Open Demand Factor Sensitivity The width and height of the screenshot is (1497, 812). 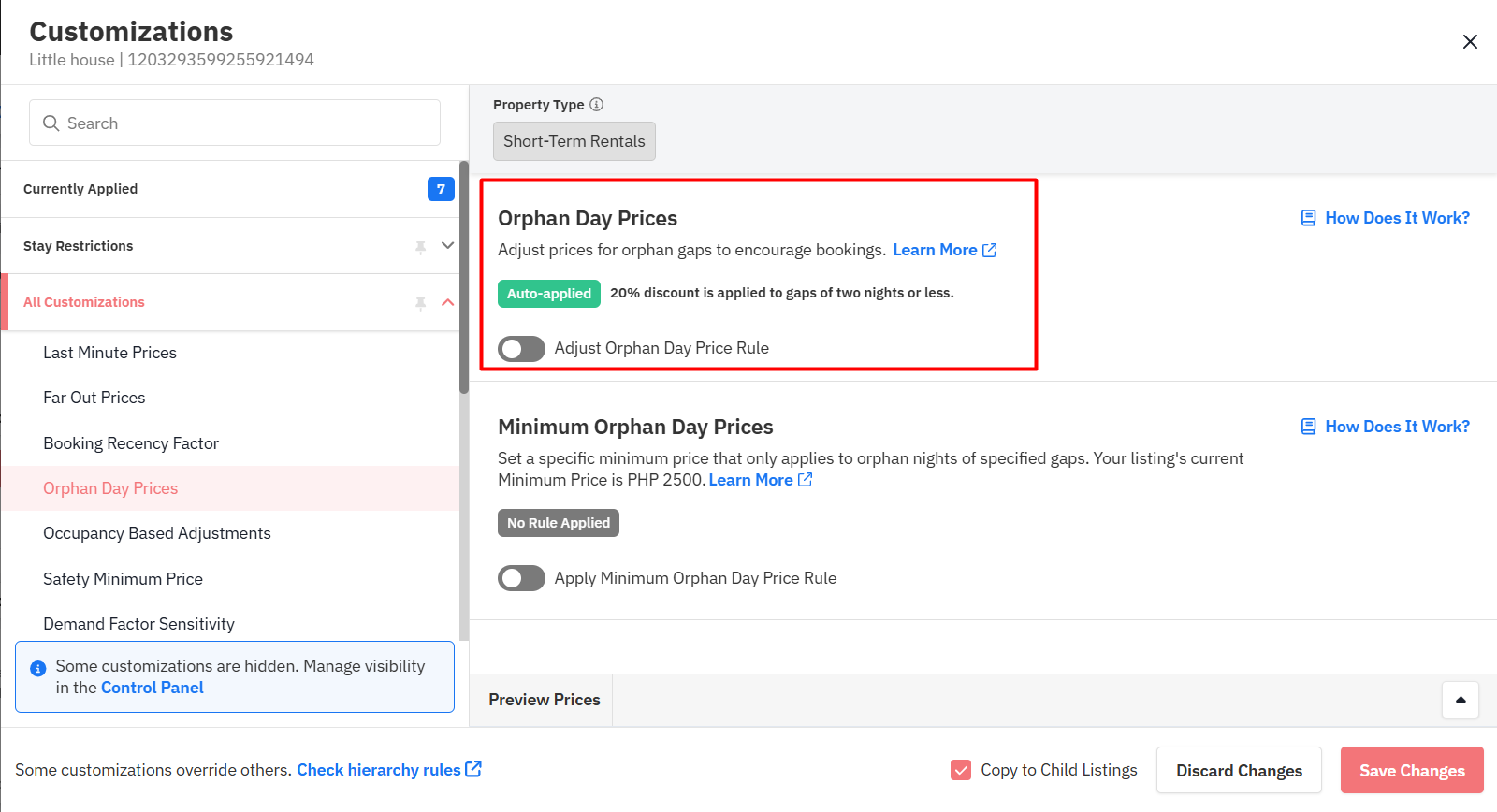tap(230, 624)
